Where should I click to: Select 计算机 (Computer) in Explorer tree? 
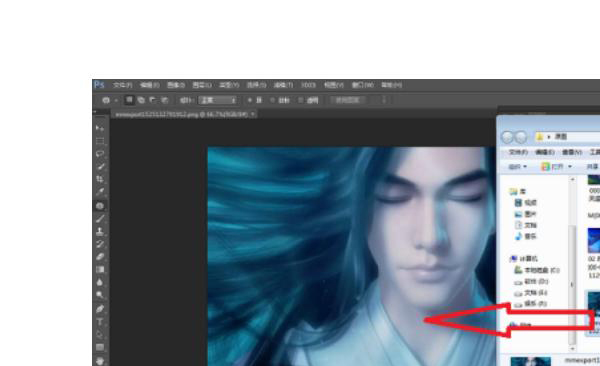coord(524,259)
